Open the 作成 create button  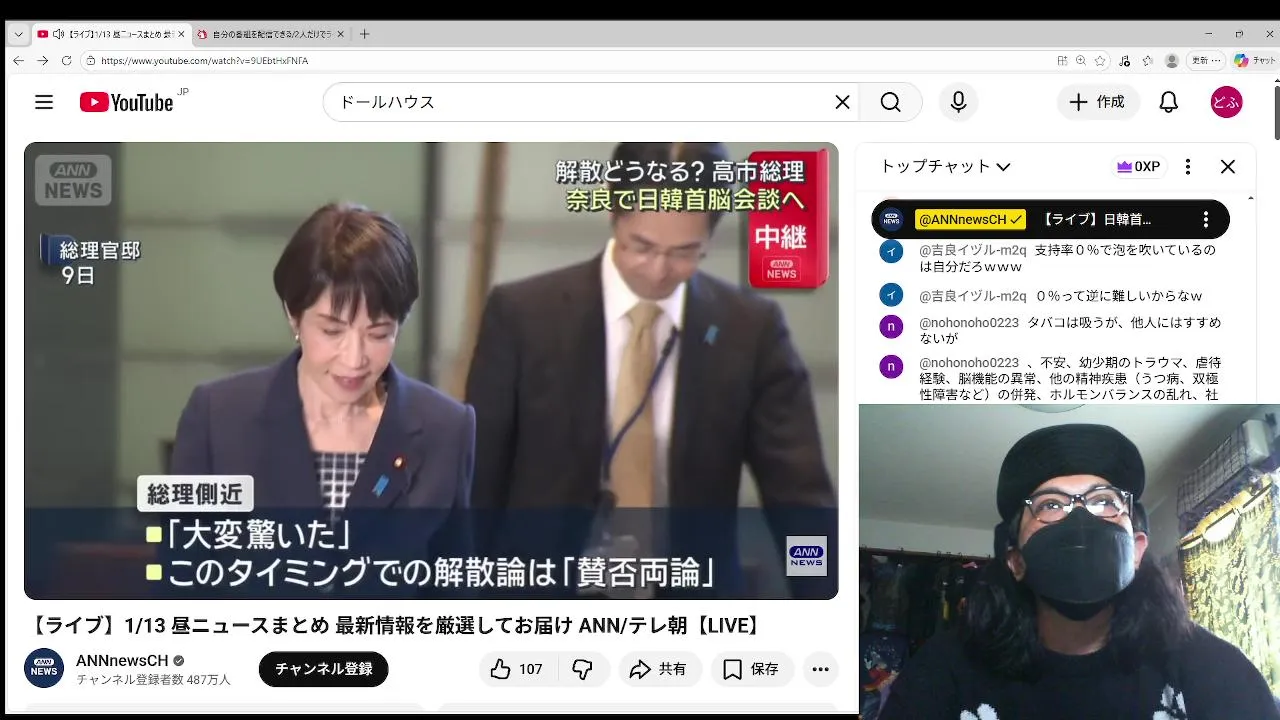click(x=1098, y=102)
